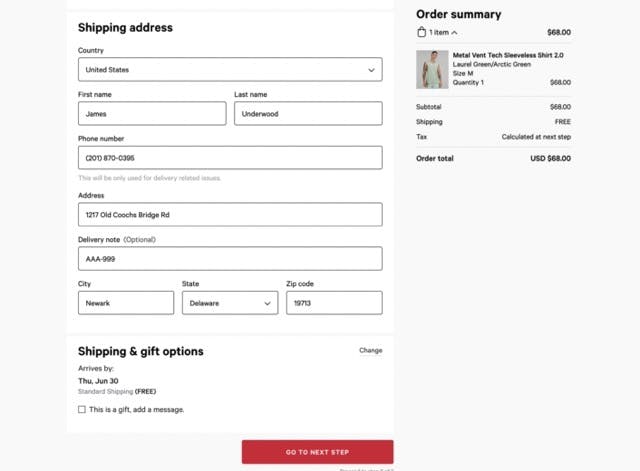This screenshot has width=640, height=471.
Task: Click the shopping bag icon in Order summary
Action: (x=422, y=32)
